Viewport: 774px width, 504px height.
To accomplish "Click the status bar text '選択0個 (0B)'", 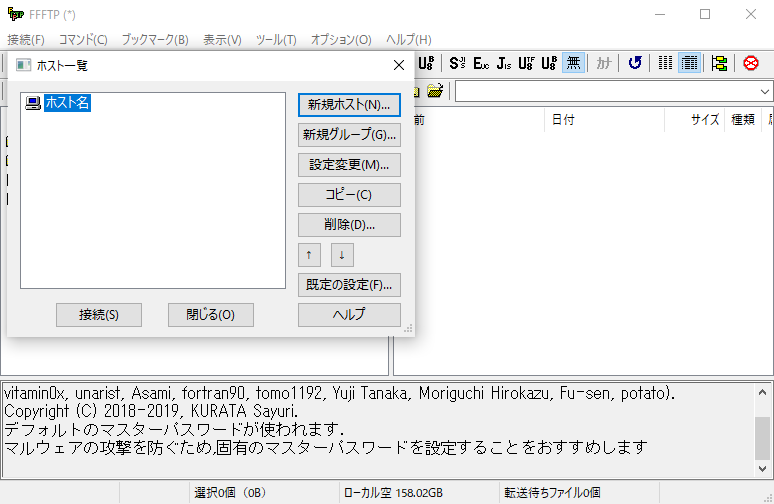I will tap(230, 493).
